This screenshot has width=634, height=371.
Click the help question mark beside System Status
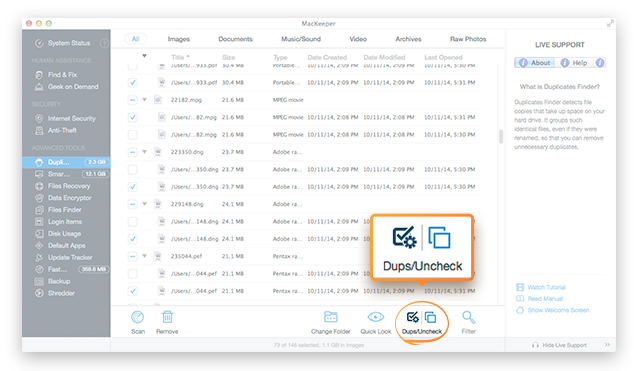click(104, 43)
